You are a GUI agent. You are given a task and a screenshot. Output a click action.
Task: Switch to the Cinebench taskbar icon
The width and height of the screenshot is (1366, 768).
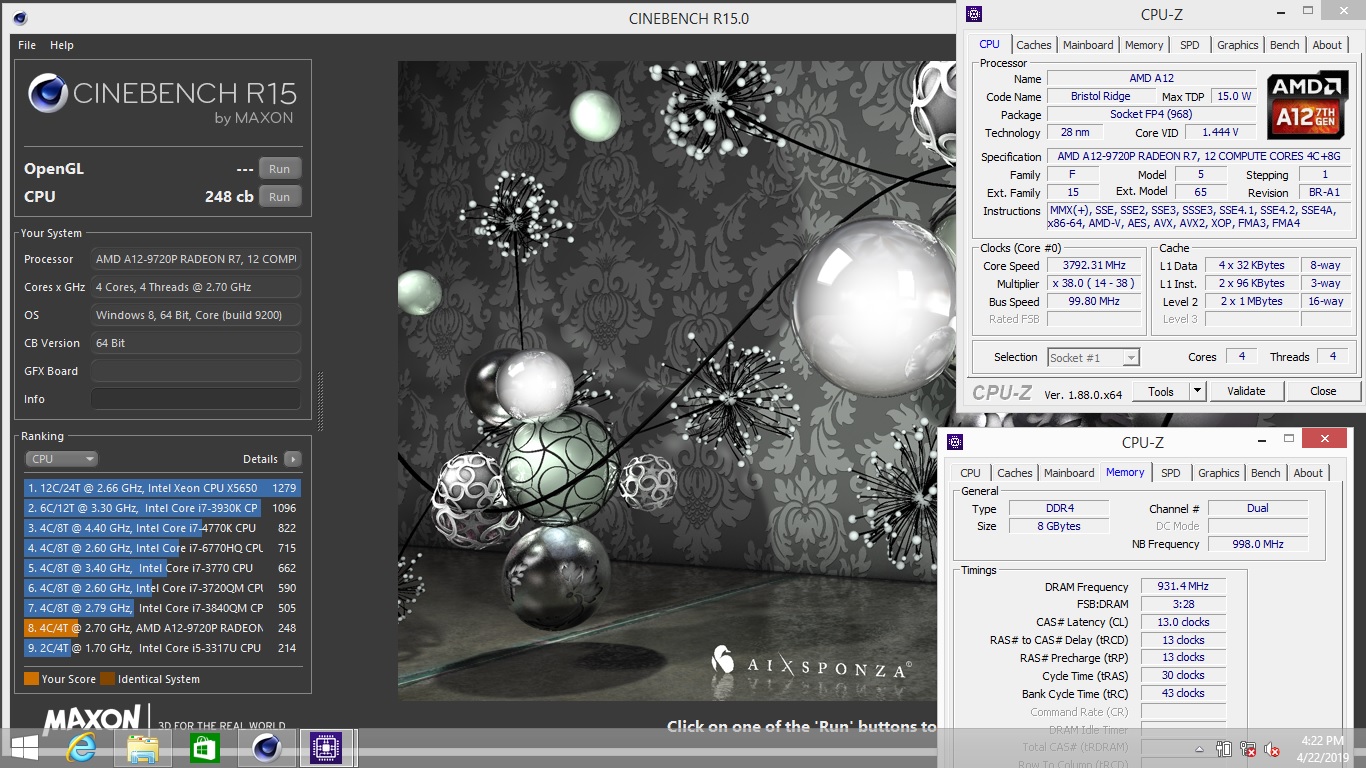[x=266, y=748]
